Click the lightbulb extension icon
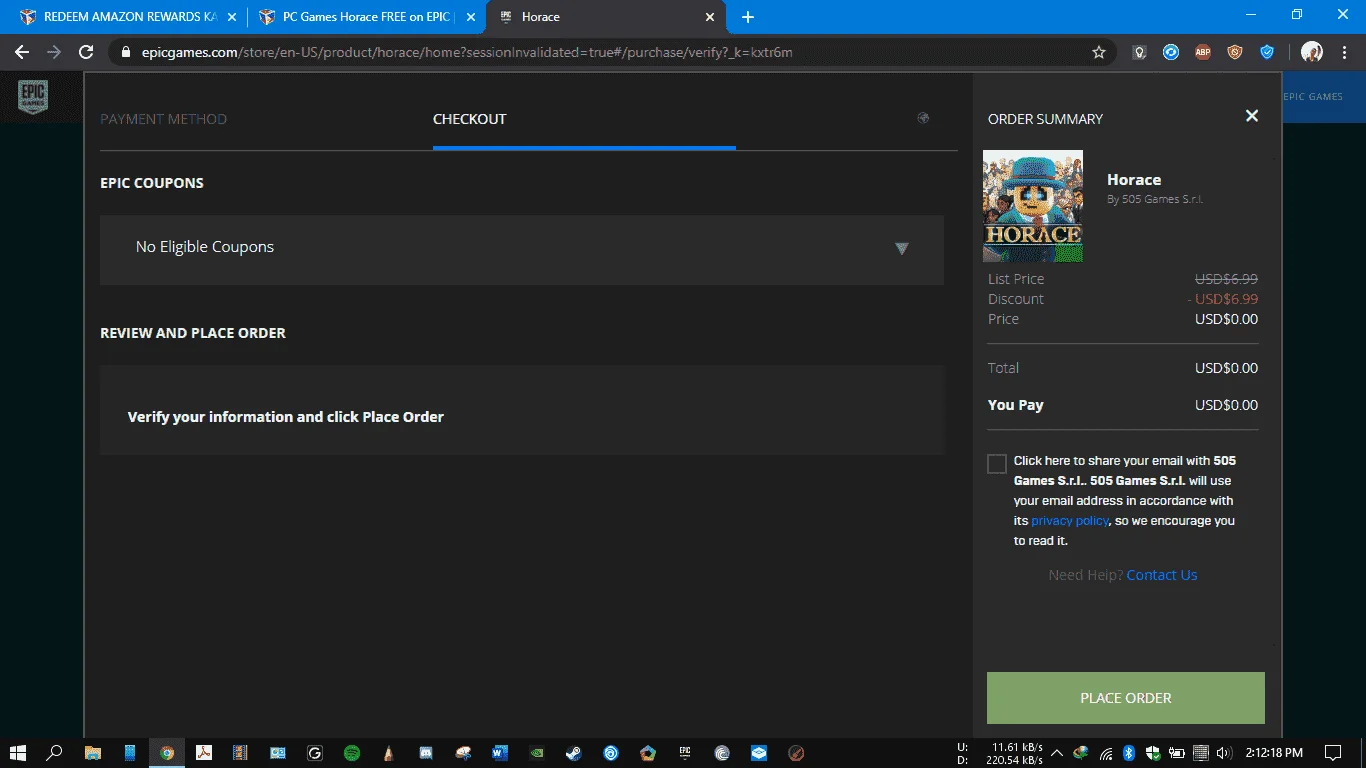Viewport: 1366px width, 768px height. click(1139, 52)
